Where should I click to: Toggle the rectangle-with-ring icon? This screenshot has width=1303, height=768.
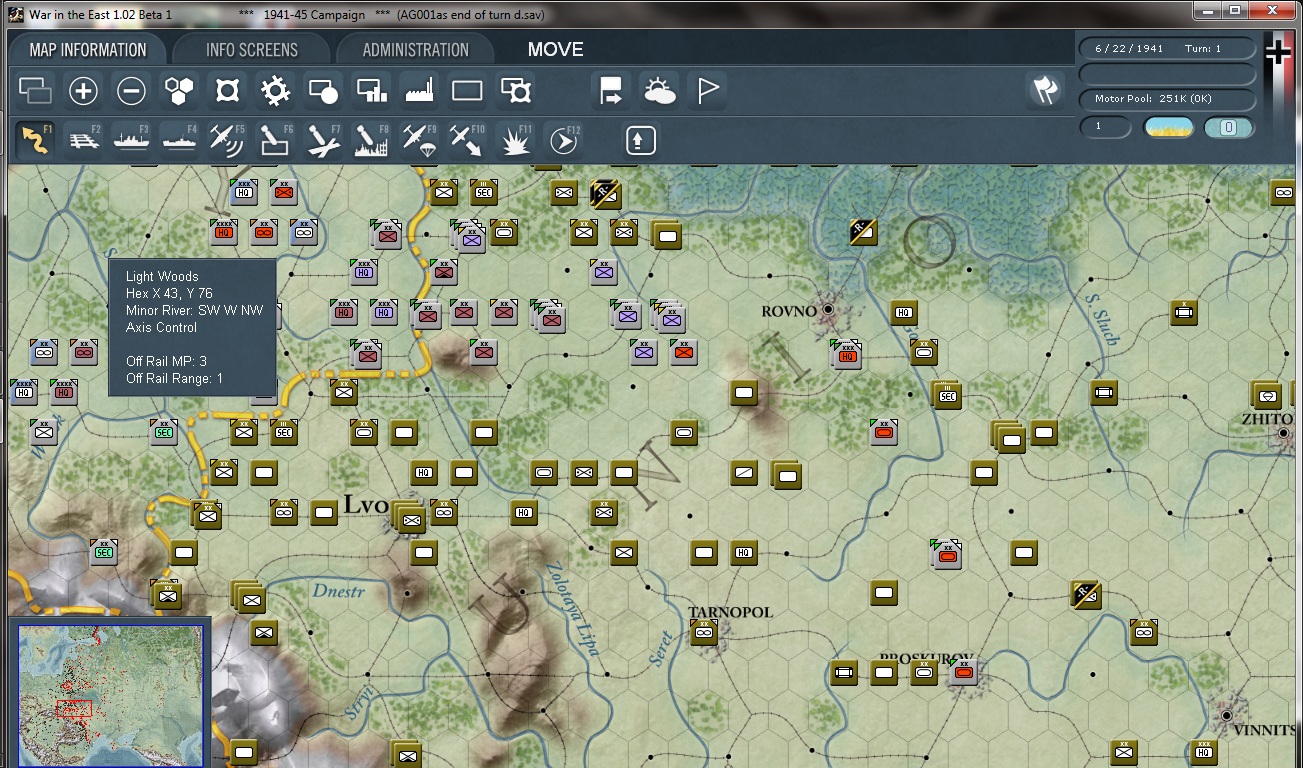tap(515, 92)
